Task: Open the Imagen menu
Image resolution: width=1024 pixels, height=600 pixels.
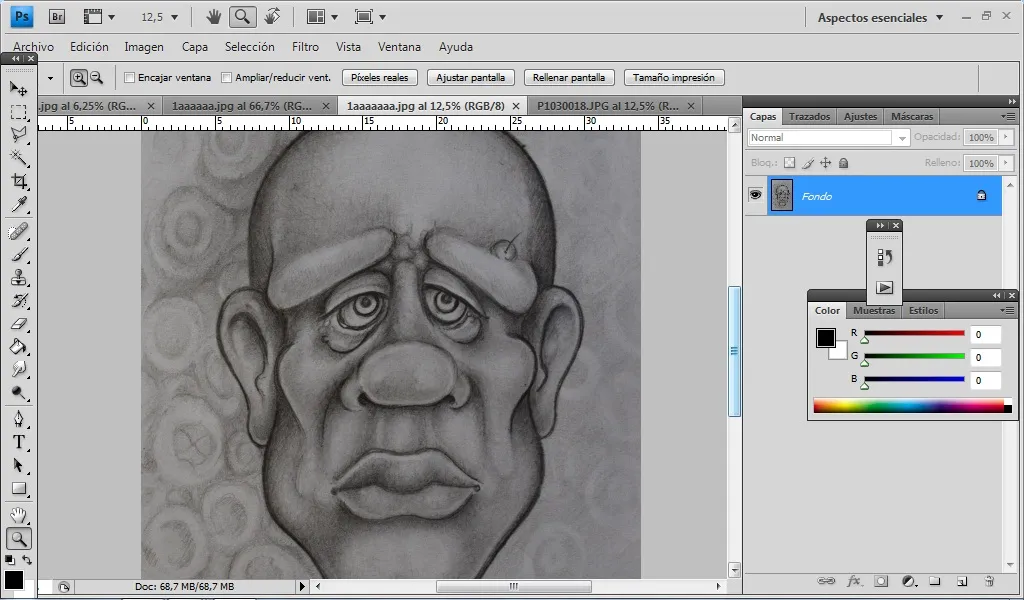Action: click(x=144, y=47)
